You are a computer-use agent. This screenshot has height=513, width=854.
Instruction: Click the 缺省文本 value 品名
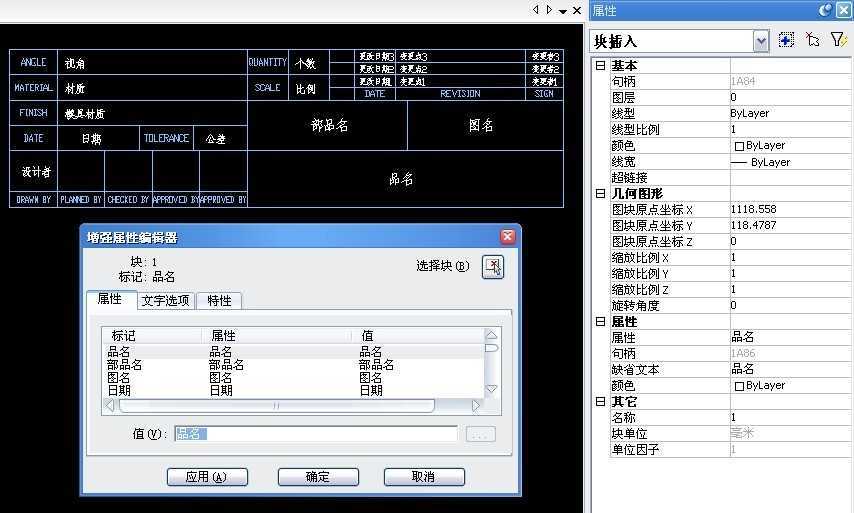pyautogui.click(x=790, y=369)
